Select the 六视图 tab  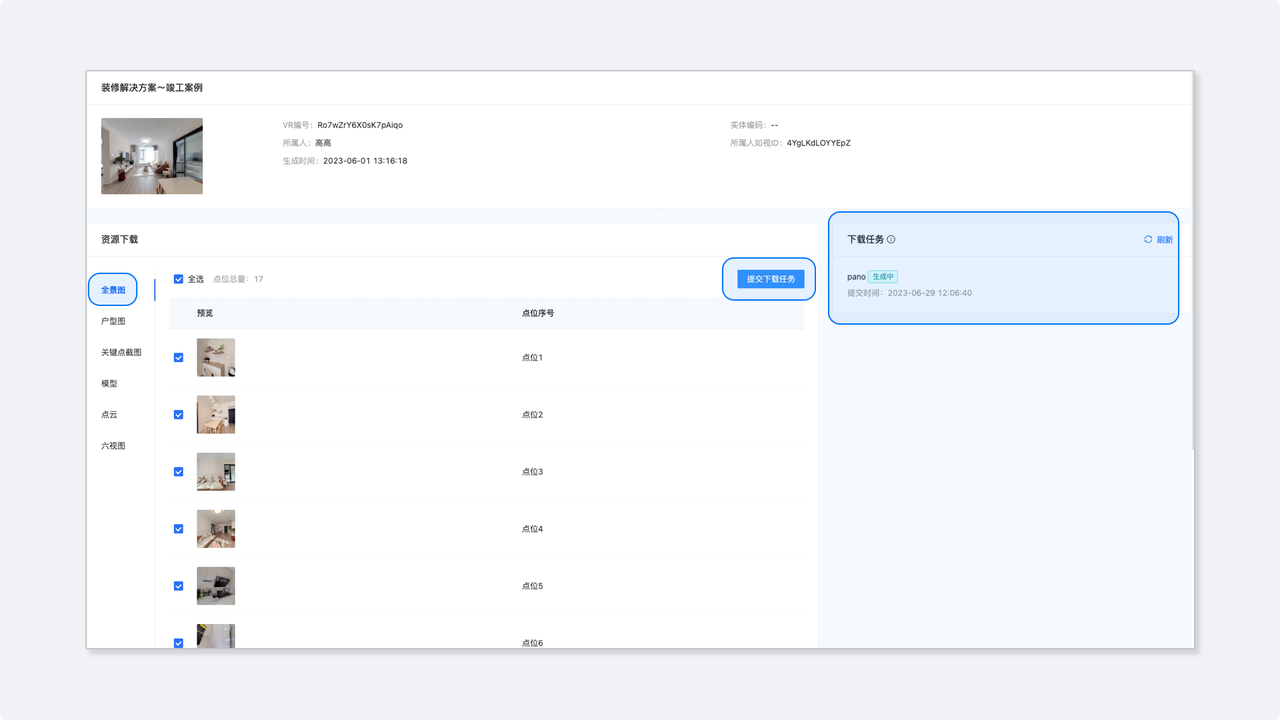point(113,446)
